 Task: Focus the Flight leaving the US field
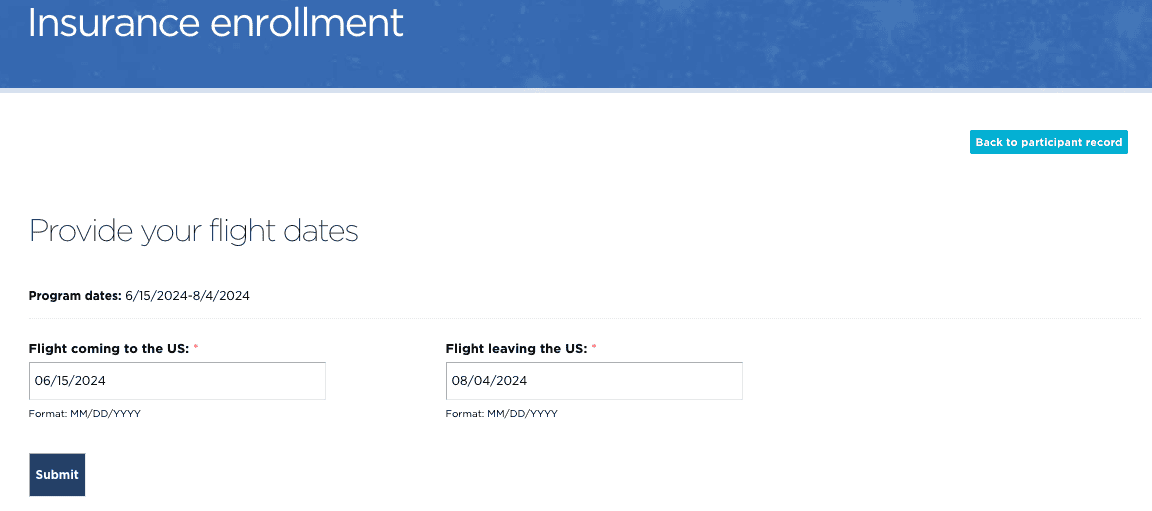(x=594, y=381)
